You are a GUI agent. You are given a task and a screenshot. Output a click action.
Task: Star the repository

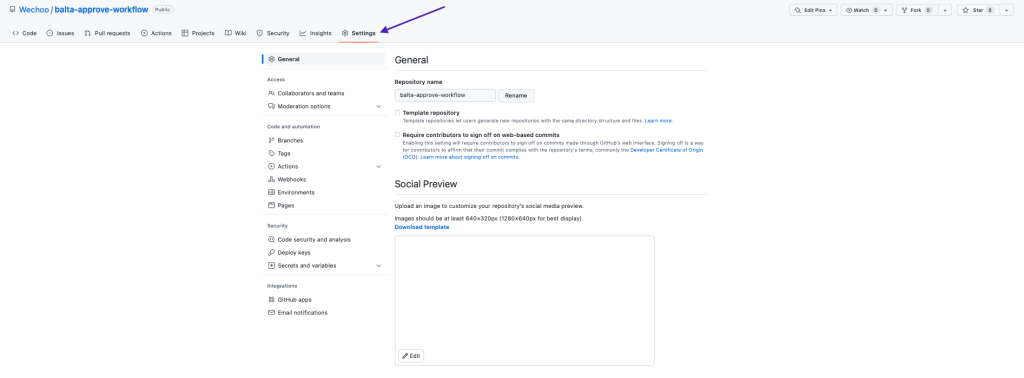977,10
